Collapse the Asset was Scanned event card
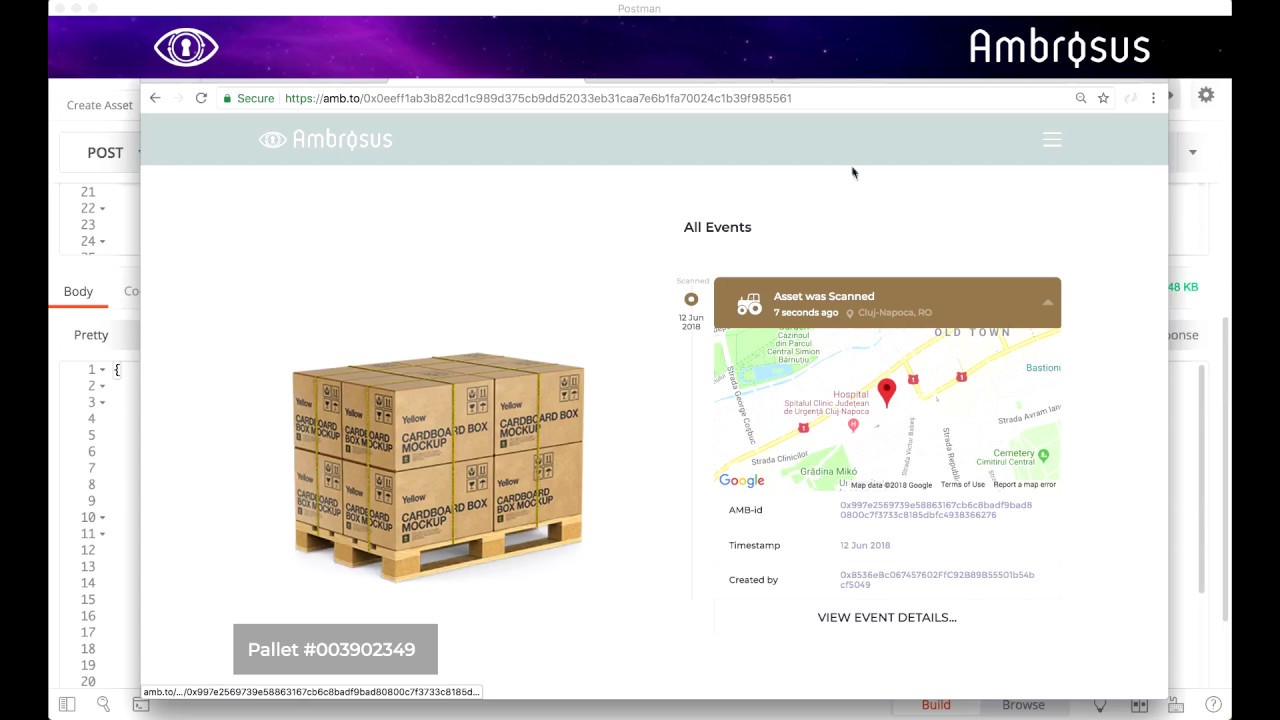Image resolution: width=1280 pixels, height=720 pixels. [x=1047, y=302]
